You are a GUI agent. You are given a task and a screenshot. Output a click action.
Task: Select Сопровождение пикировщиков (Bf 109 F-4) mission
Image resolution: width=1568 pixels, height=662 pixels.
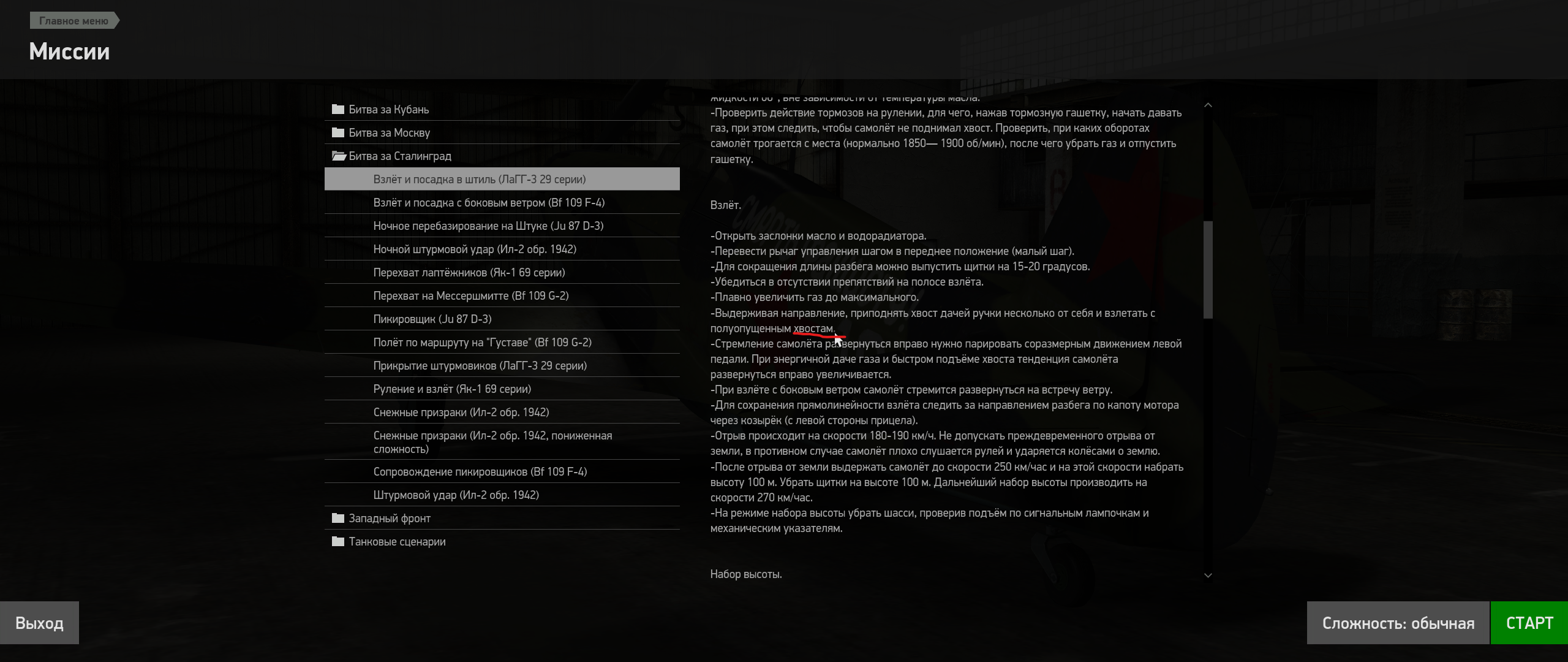[502, 471]
